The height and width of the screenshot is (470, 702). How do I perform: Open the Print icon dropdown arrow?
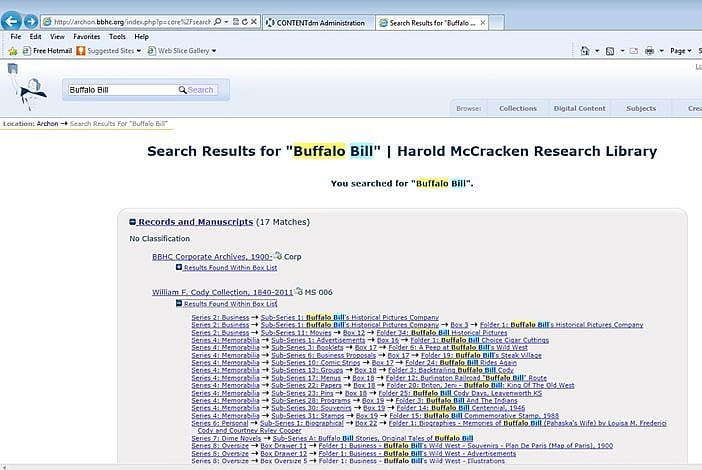(x=661, y=51)
